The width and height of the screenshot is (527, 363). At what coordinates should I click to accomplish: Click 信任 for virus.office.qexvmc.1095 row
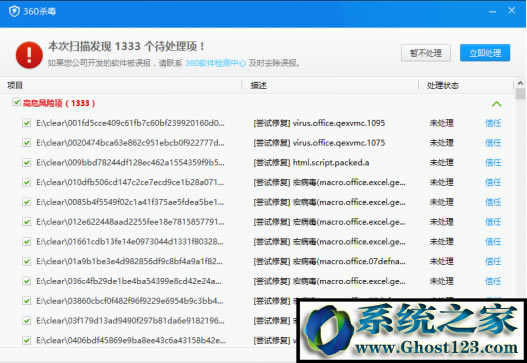pyautogui.click(x=493, y=123)
